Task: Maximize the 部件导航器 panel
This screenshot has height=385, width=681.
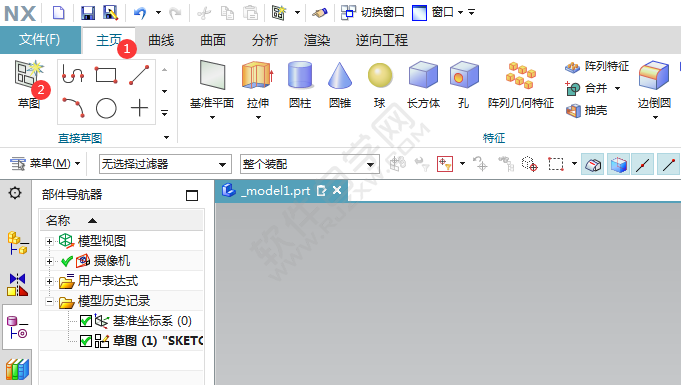Action: coord(192,196)
